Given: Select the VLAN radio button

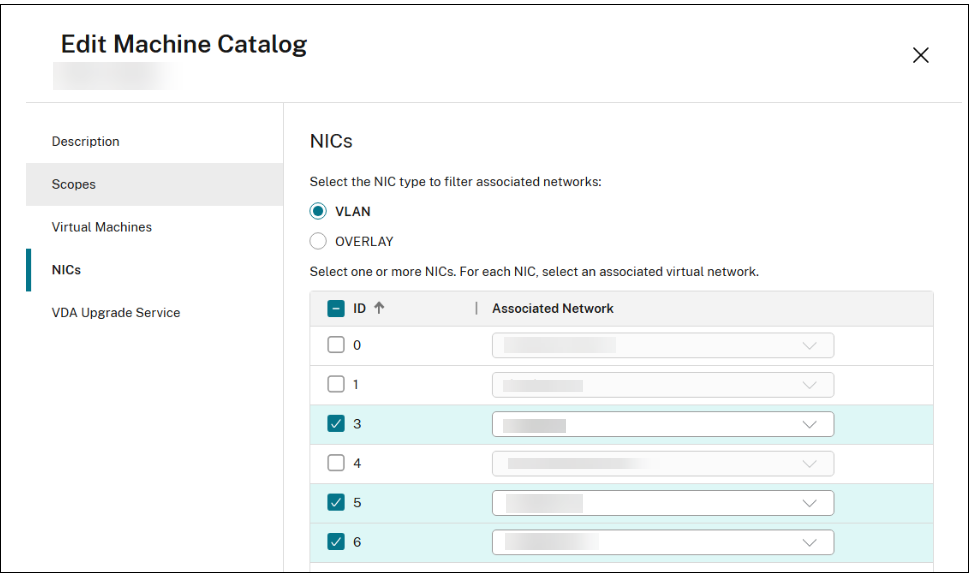Looking at the screenshot, I should click(x=318, y=211).
